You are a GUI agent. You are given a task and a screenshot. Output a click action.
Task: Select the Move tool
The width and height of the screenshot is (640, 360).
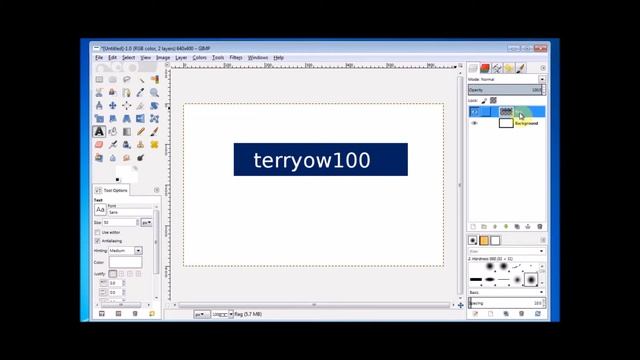click(x=113, y=106)
